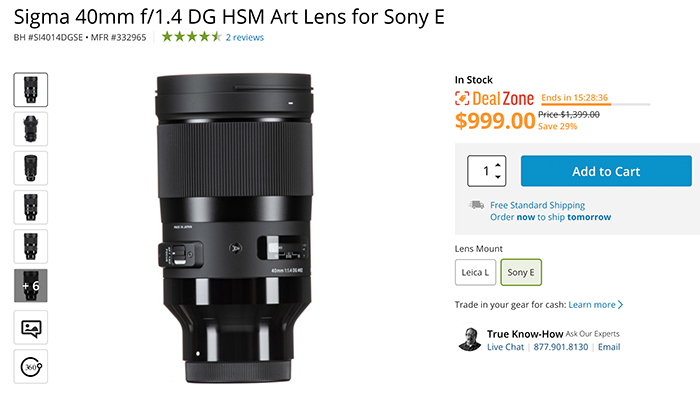Viewport: 700px width, 396px height.
Task: Show the +6 more images thumbnail
Action: [31, 286]
